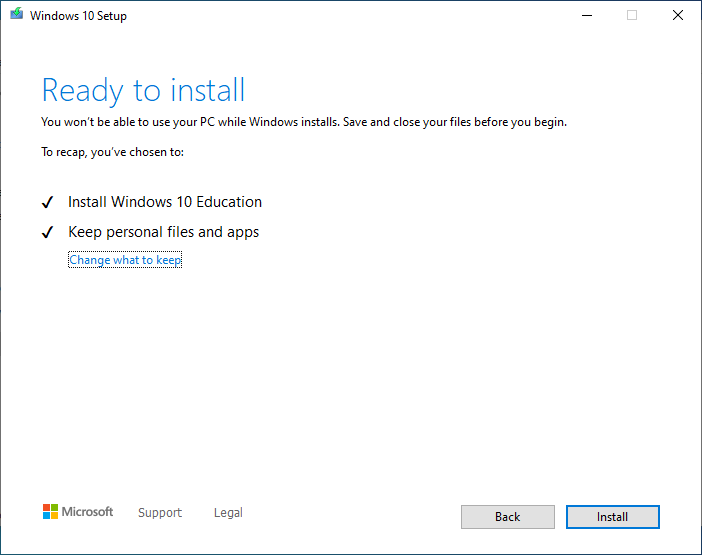
Task: Click 'Keep personal files and apps' text
Action: pyautogui.click(x=163, y=232)
